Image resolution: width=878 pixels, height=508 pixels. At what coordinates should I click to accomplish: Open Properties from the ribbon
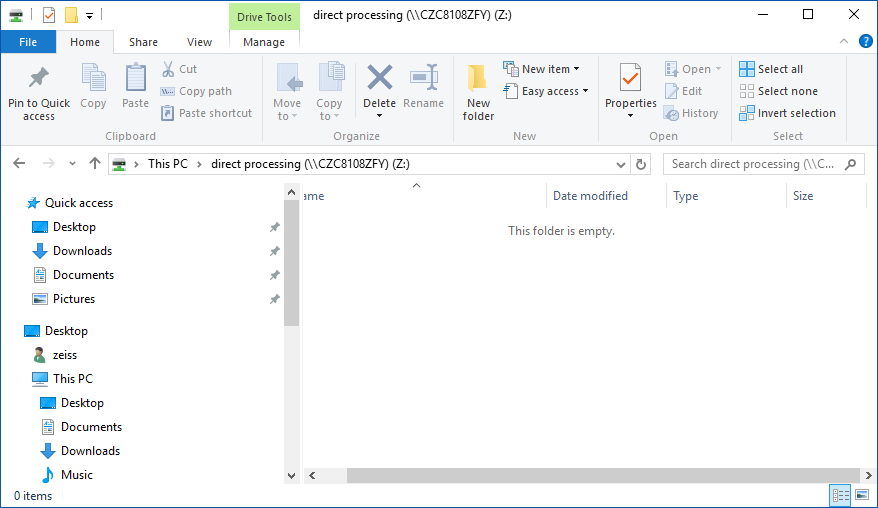[x=630, y=78]
